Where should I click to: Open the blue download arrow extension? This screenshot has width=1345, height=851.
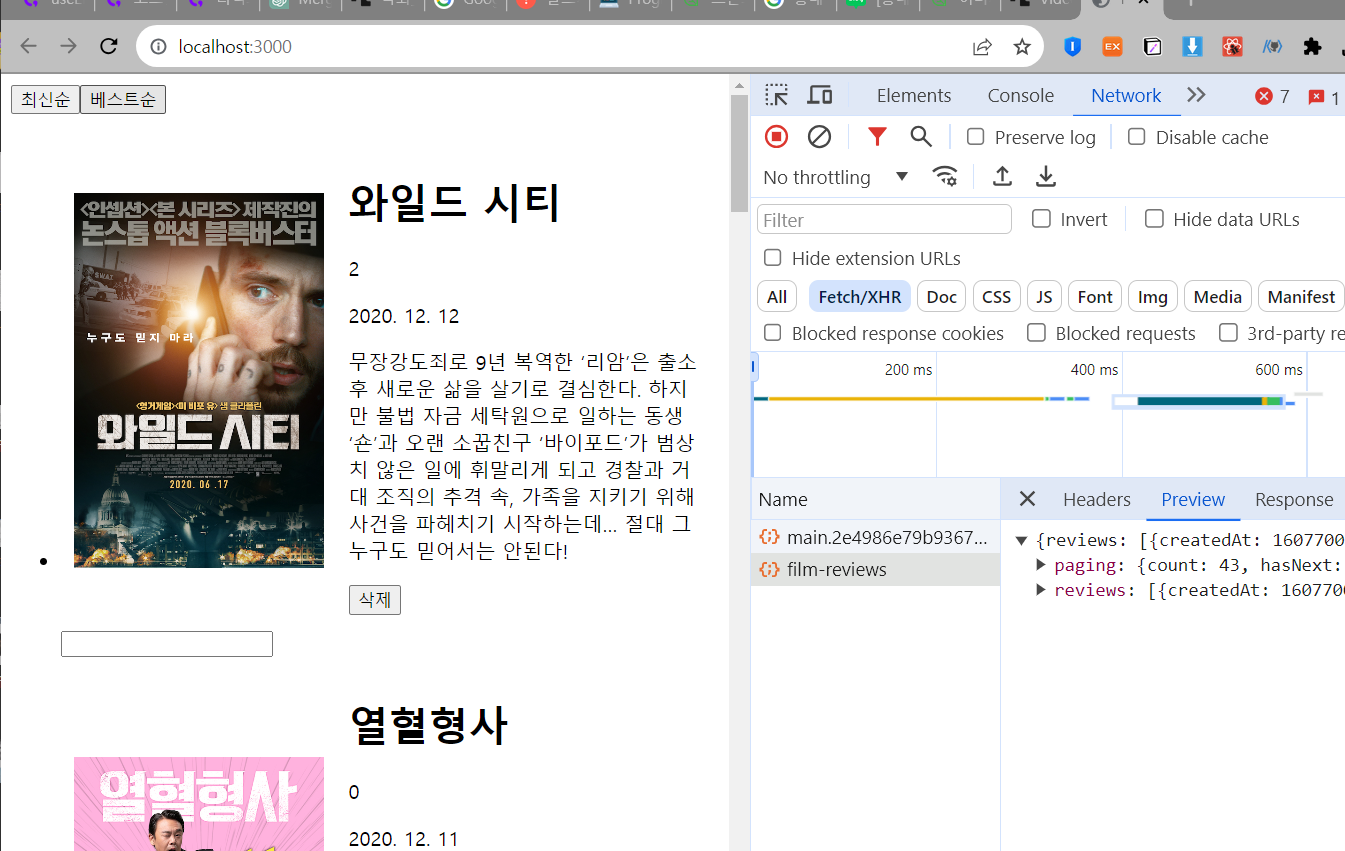pos(1192,46)
